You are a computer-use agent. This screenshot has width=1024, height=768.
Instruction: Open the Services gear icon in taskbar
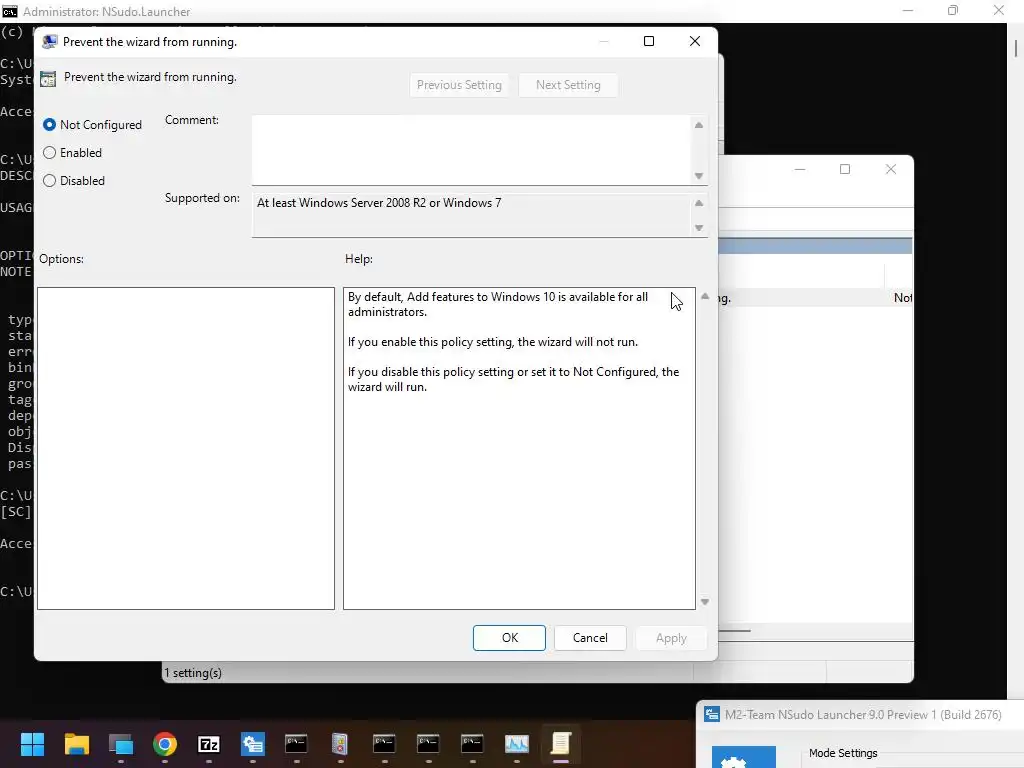[253, 744]
